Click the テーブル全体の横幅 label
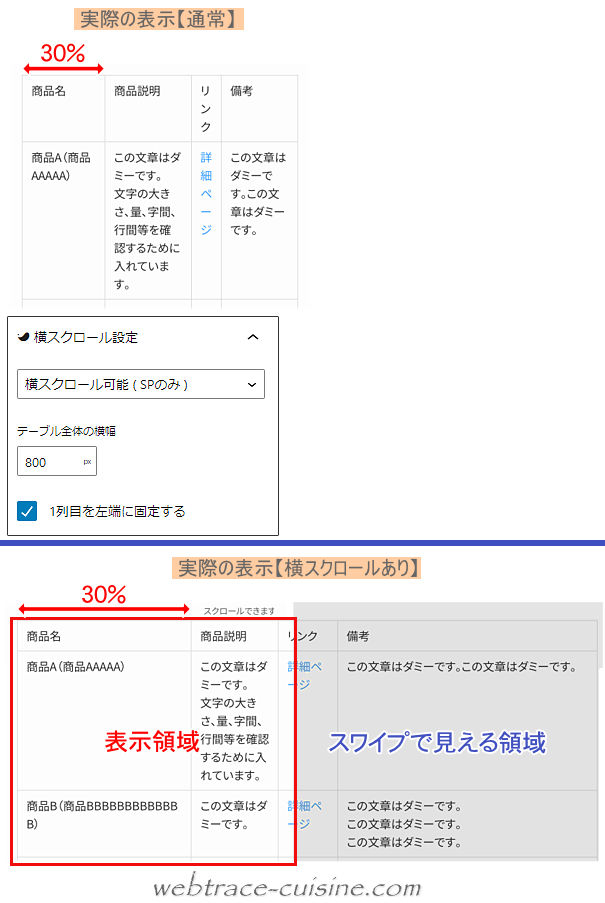This screenshot has height=903, width=605. click(66, 431)
